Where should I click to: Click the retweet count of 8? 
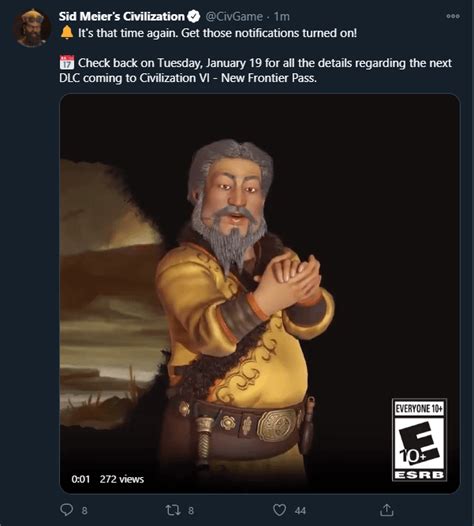tap(191, 511)
